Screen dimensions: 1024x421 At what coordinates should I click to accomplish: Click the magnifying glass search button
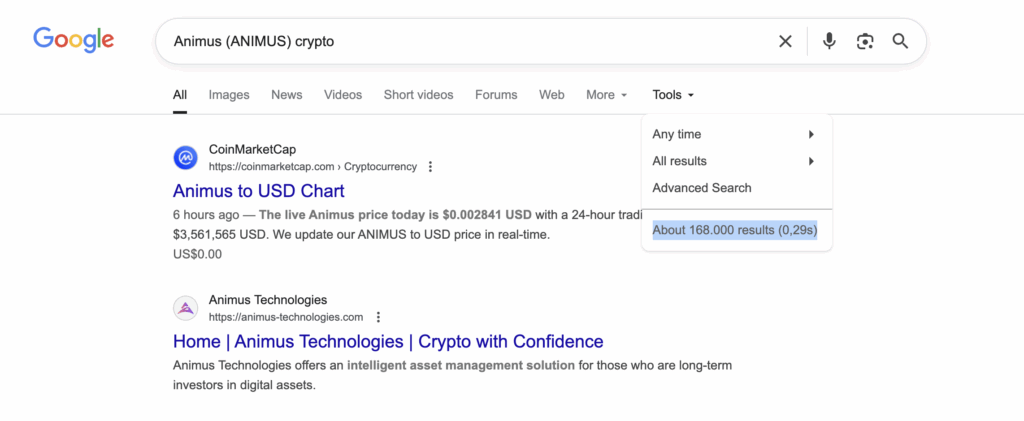coord(900,41)
